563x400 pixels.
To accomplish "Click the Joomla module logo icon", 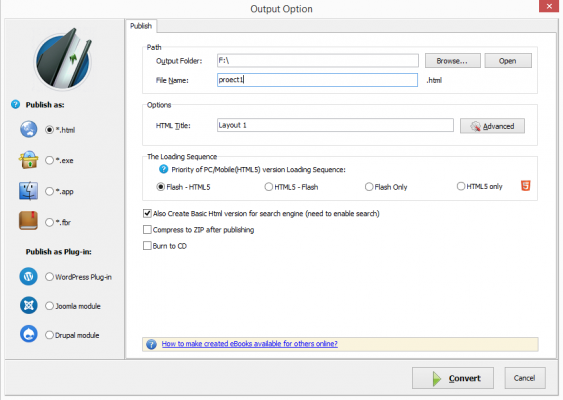I will [28, 306].
